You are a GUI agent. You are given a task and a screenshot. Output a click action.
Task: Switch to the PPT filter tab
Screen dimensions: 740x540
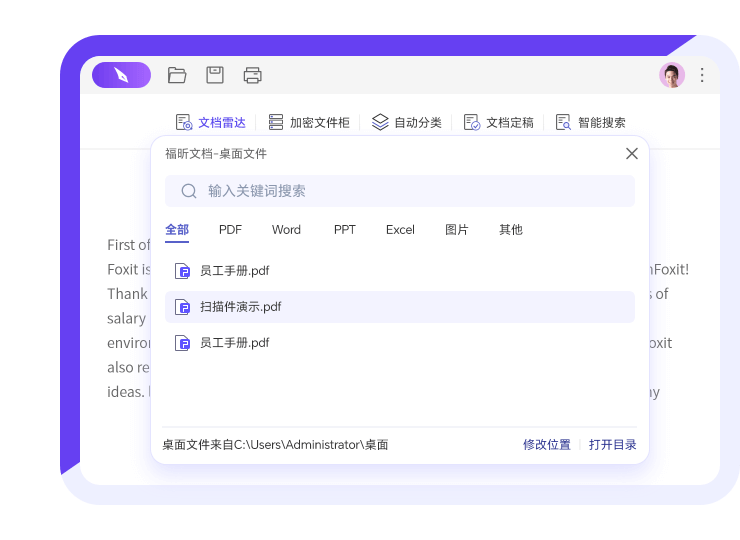345,230
